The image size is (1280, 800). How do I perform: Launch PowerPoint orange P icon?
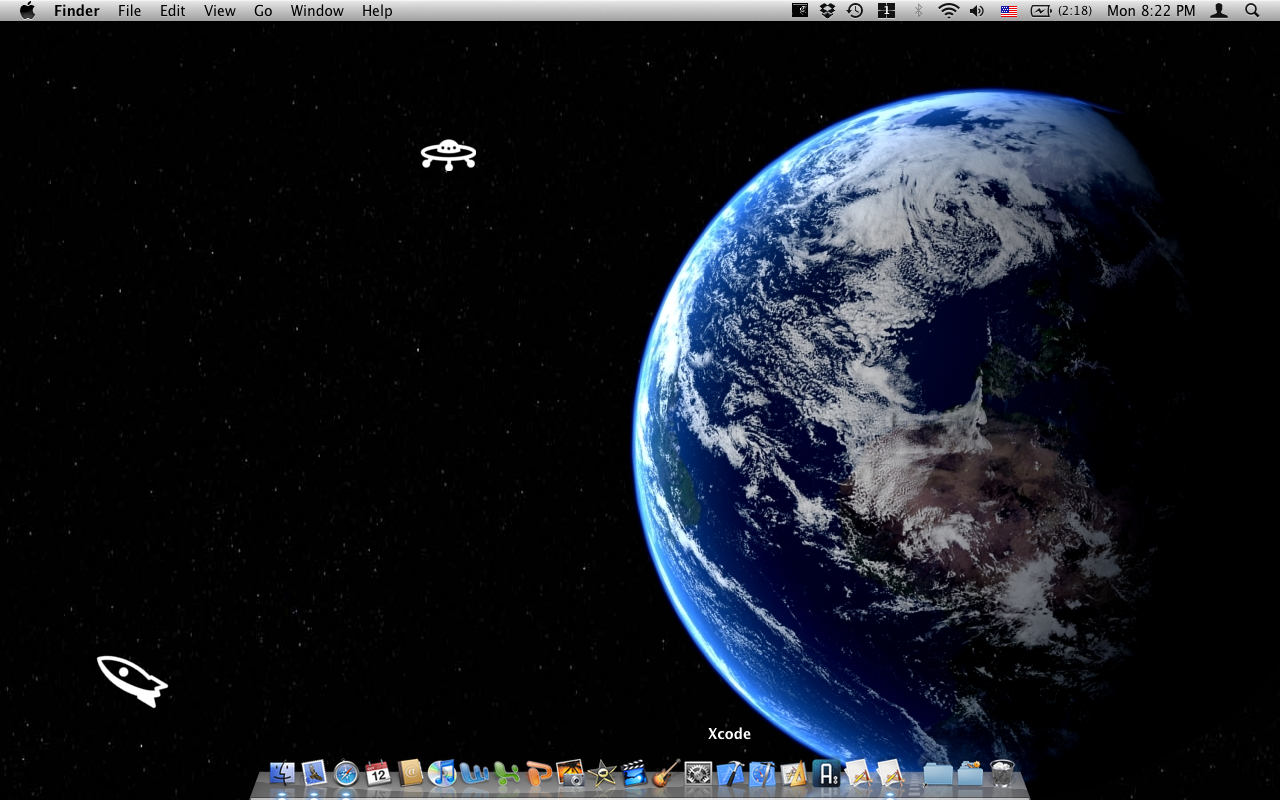click(x=538, y=773)
